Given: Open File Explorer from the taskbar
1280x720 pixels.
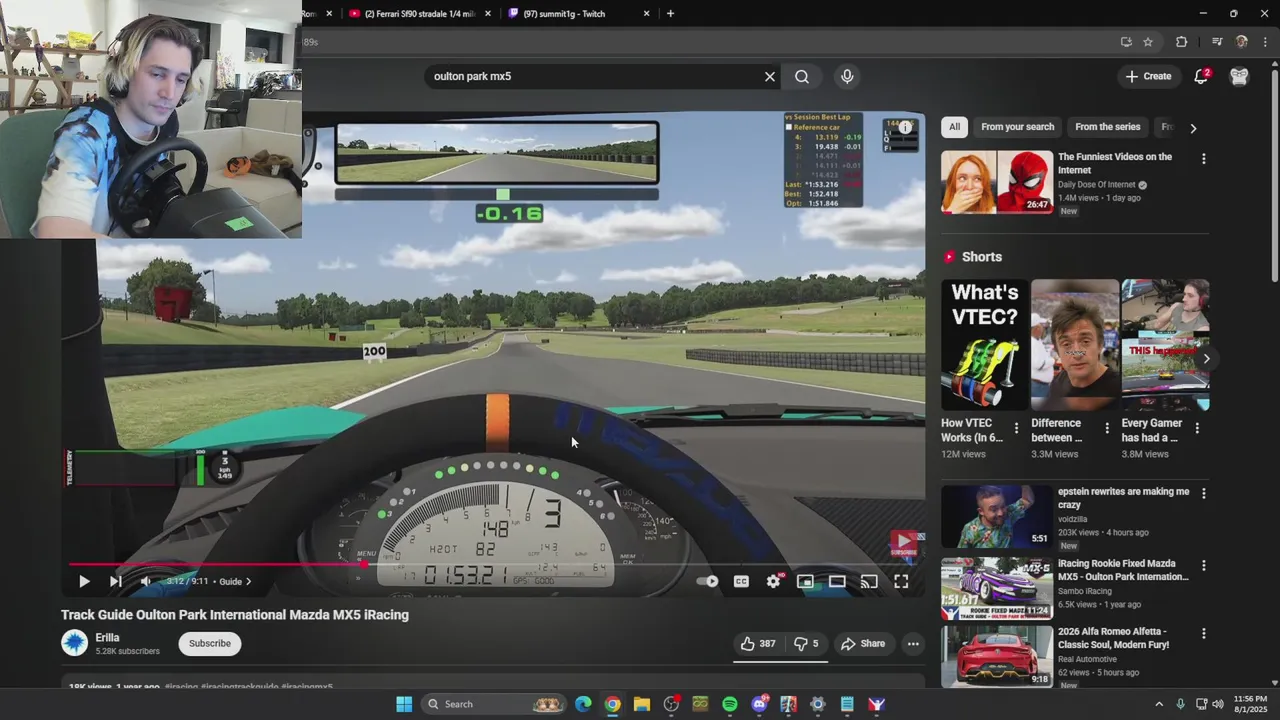Looking at the screenshot, I should click(642, 704).
